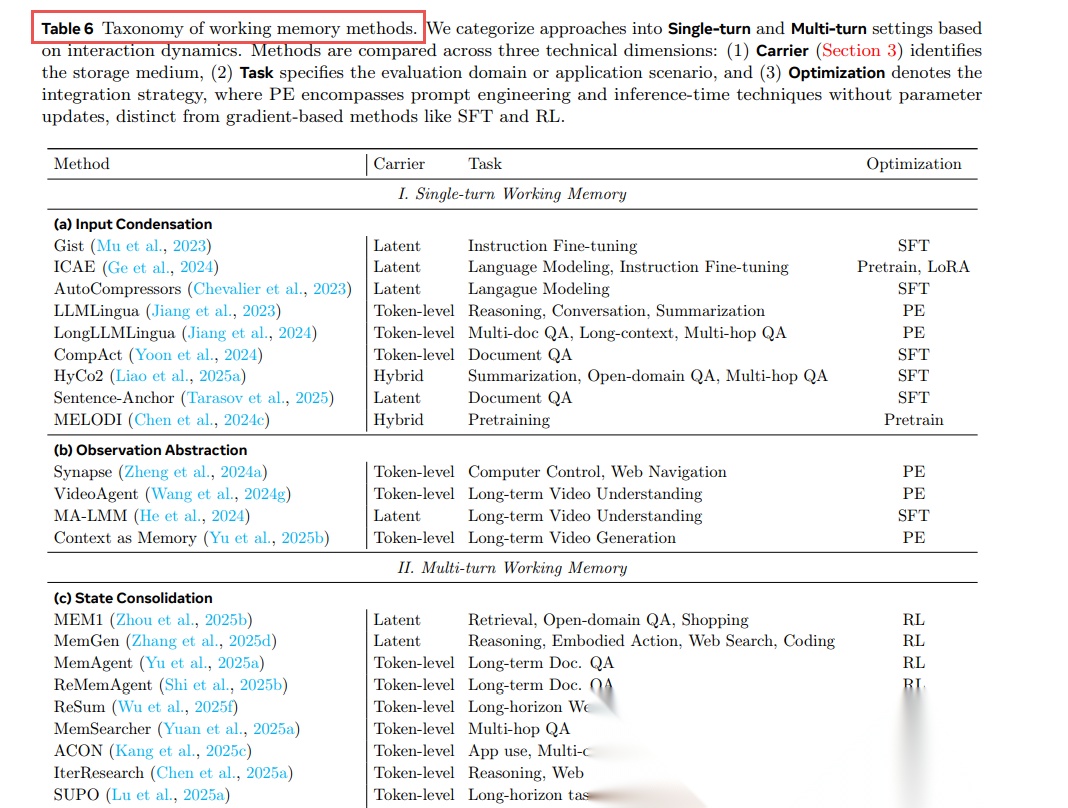This screenshot has height=808, width=1068.
Task: Open the Ge et al., 2024 citation
Action: 161,267
